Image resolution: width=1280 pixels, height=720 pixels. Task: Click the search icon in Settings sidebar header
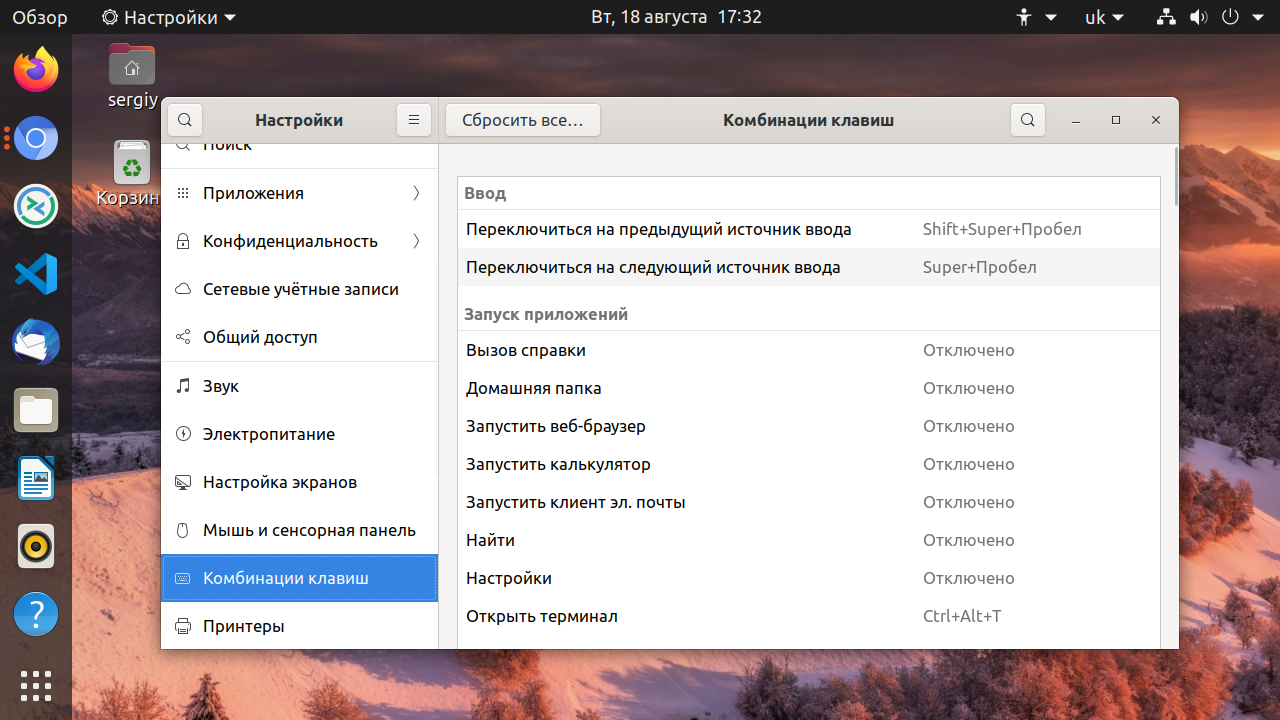pos(185,120)
